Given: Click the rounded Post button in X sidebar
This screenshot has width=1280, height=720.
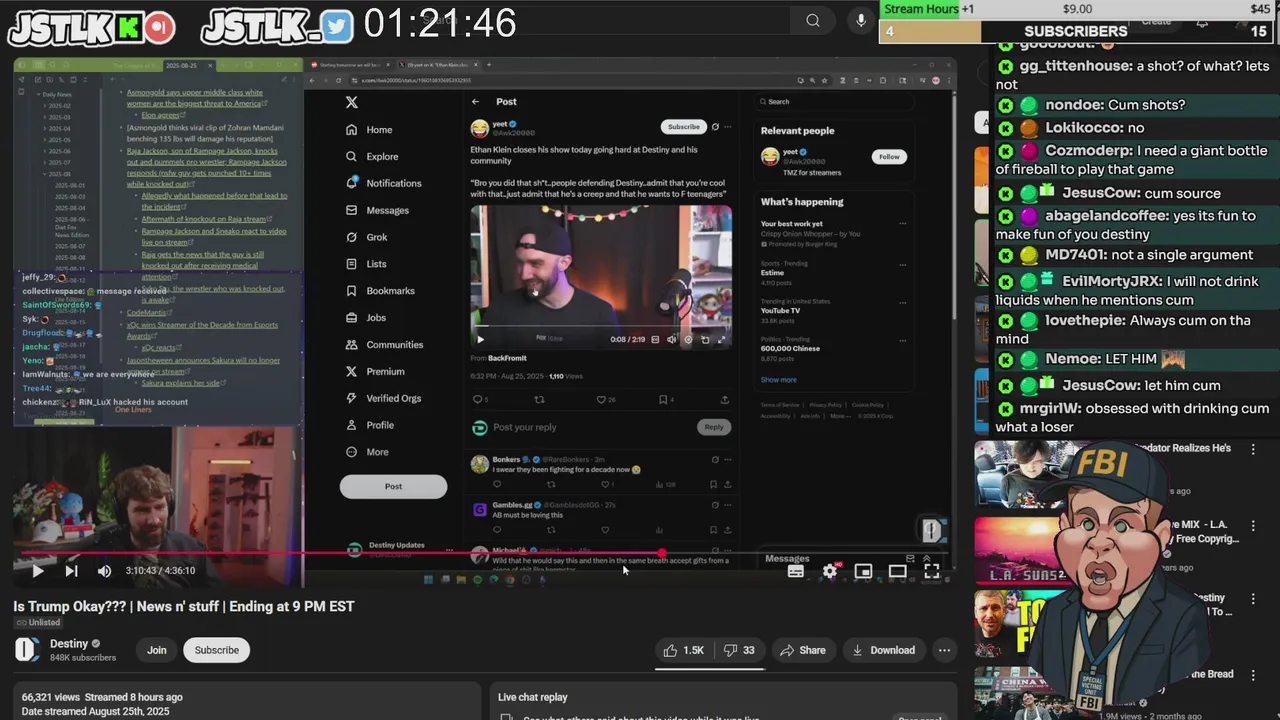Looking at the screenshot, I should (x=393, y=486).
